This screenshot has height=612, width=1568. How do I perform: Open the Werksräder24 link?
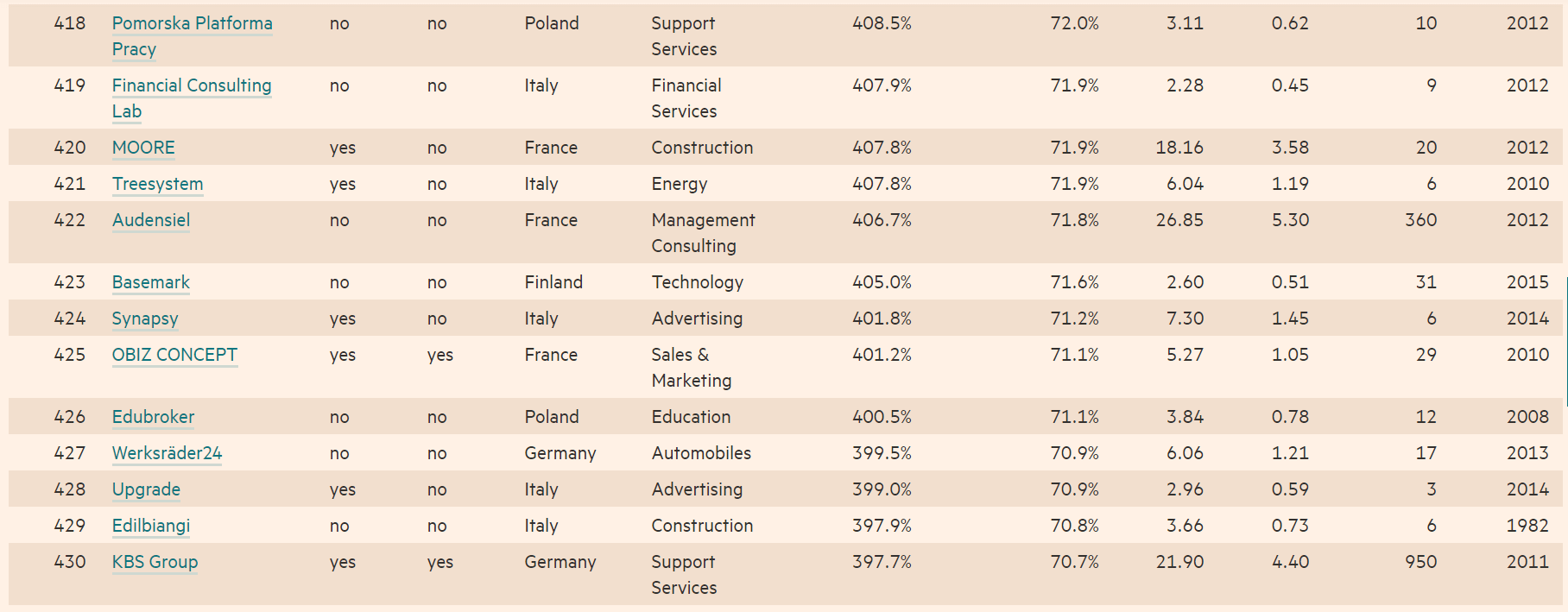pyautogui.click(x=167, y=453)
